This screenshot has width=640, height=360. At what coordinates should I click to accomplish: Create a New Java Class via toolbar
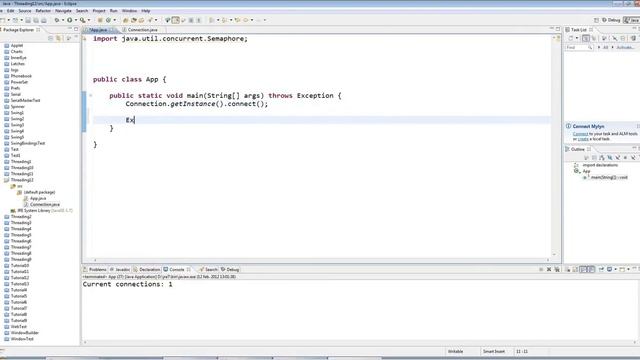coord(109,20)
